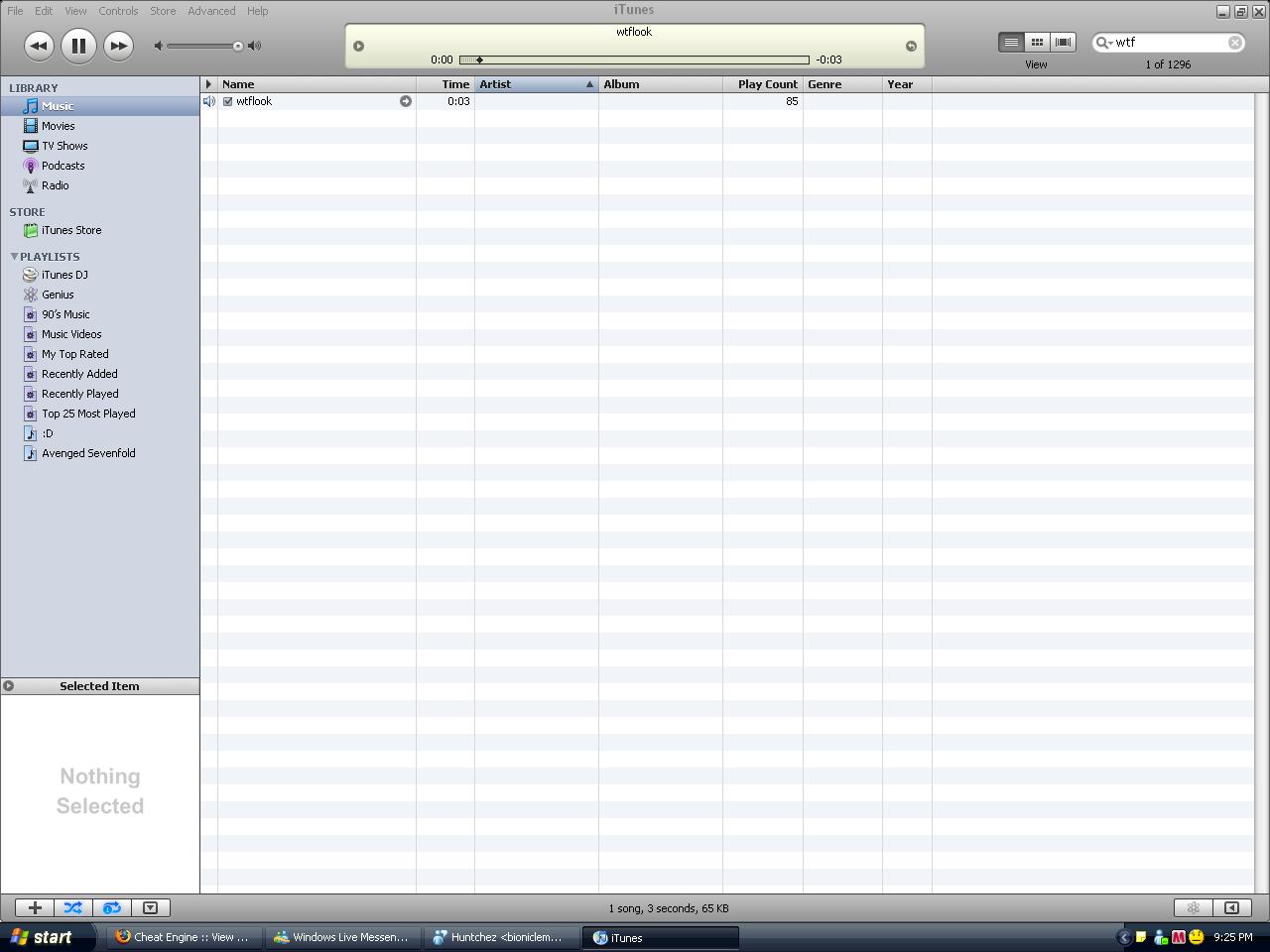The height and width of the screenshot is (952, 1270).
Task: Click the volume mute speaker icon
Action: pyautogui.click(x=159, y=46)
